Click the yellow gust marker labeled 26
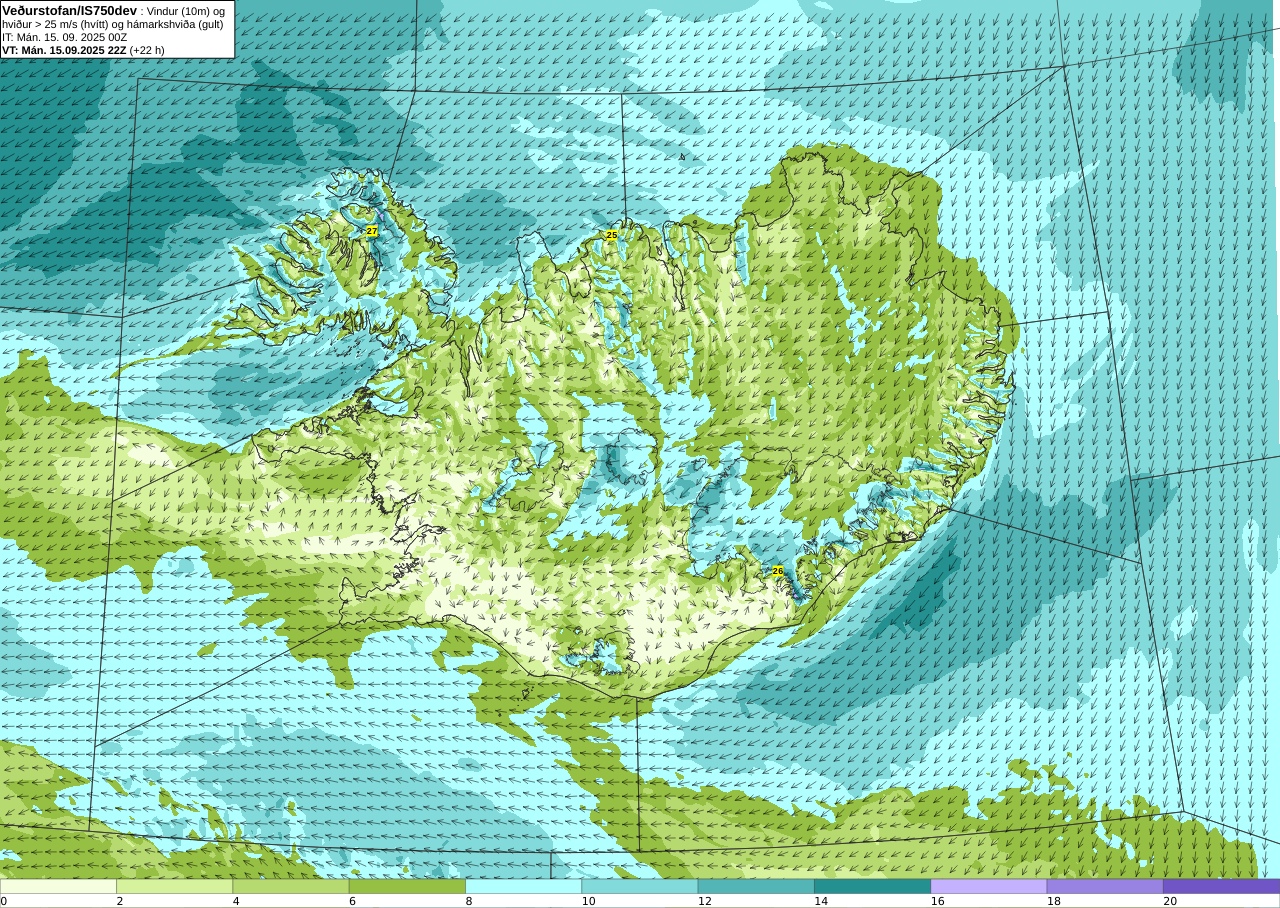 coord(778,571)
